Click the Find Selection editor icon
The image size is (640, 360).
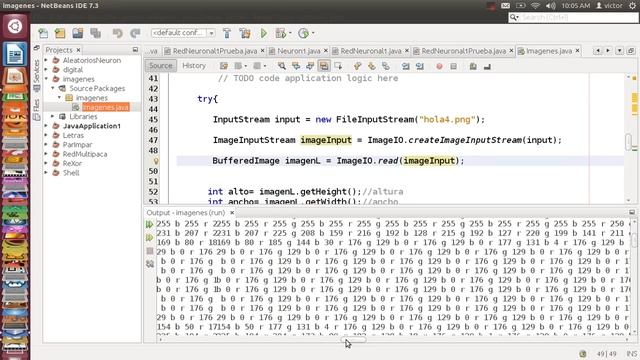(x=282, y=66)
